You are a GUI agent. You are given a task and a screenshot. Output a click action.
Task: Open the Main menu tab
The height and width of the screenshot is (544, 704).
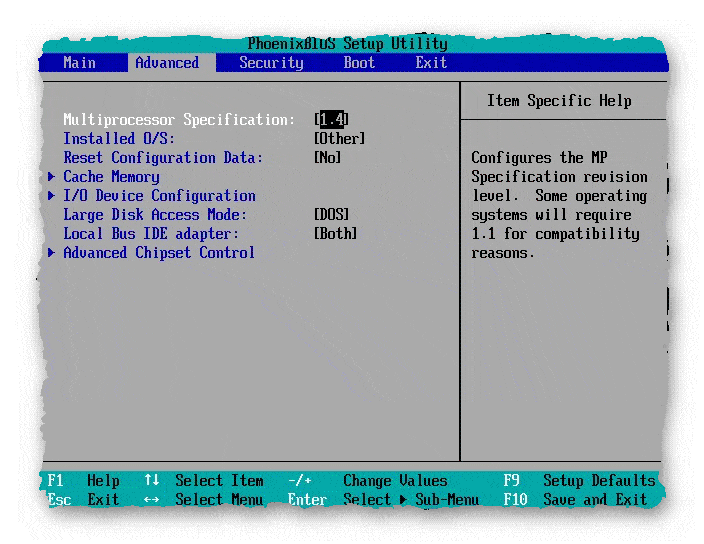tap(79, 62)
